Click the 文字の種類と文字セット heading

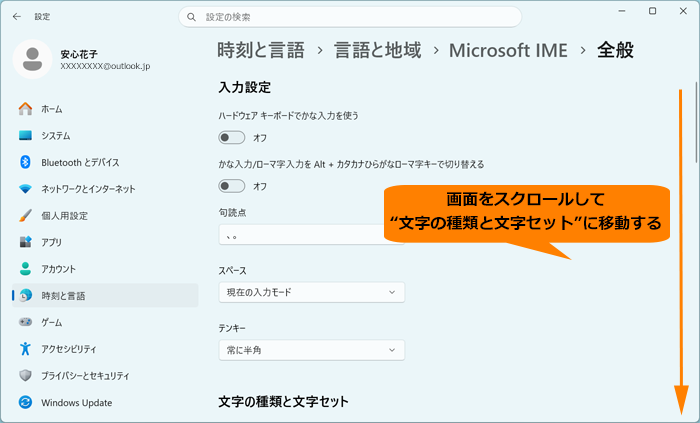[x=283, y=402]
